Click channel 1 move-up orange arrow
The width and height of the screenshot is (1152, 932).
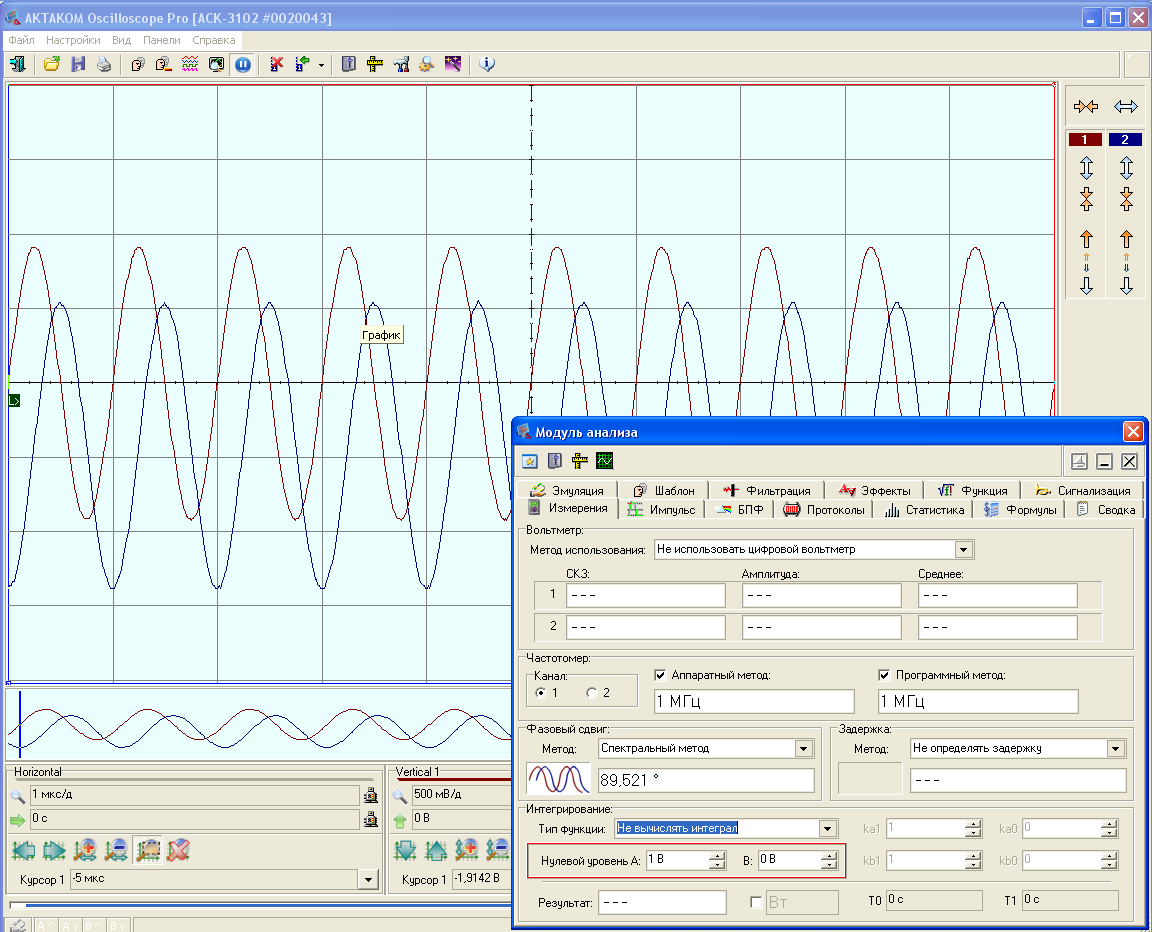pos(1086,239)
